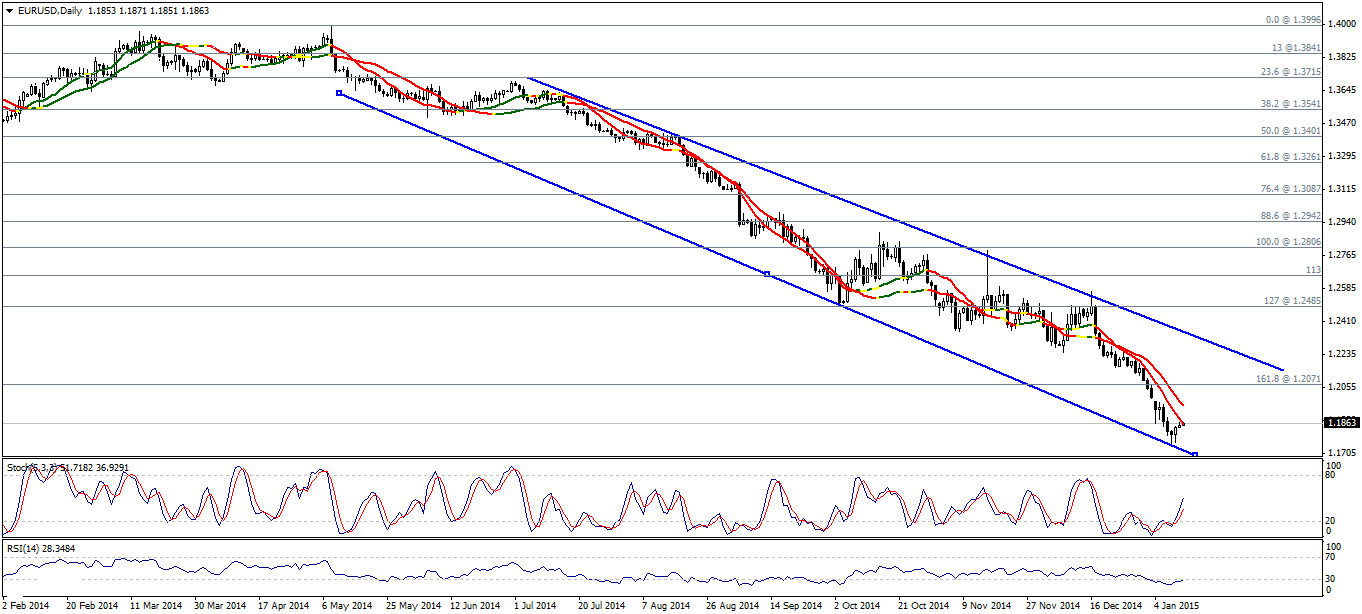Click the 4 Jan 2015 date on time axis

click(x=1175, y=605)
